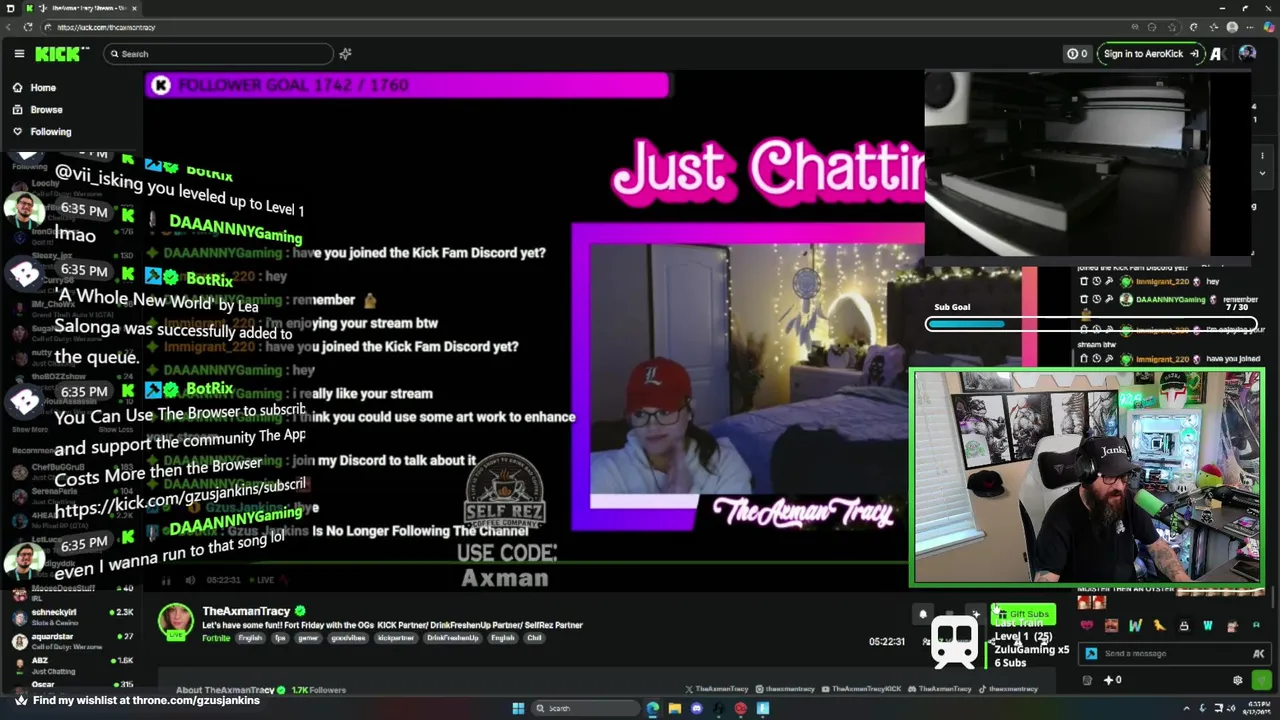The height and width of the screenshot is (720, 1280).
Task: Insert the pink heart emote
Action: pos(1087,626)
